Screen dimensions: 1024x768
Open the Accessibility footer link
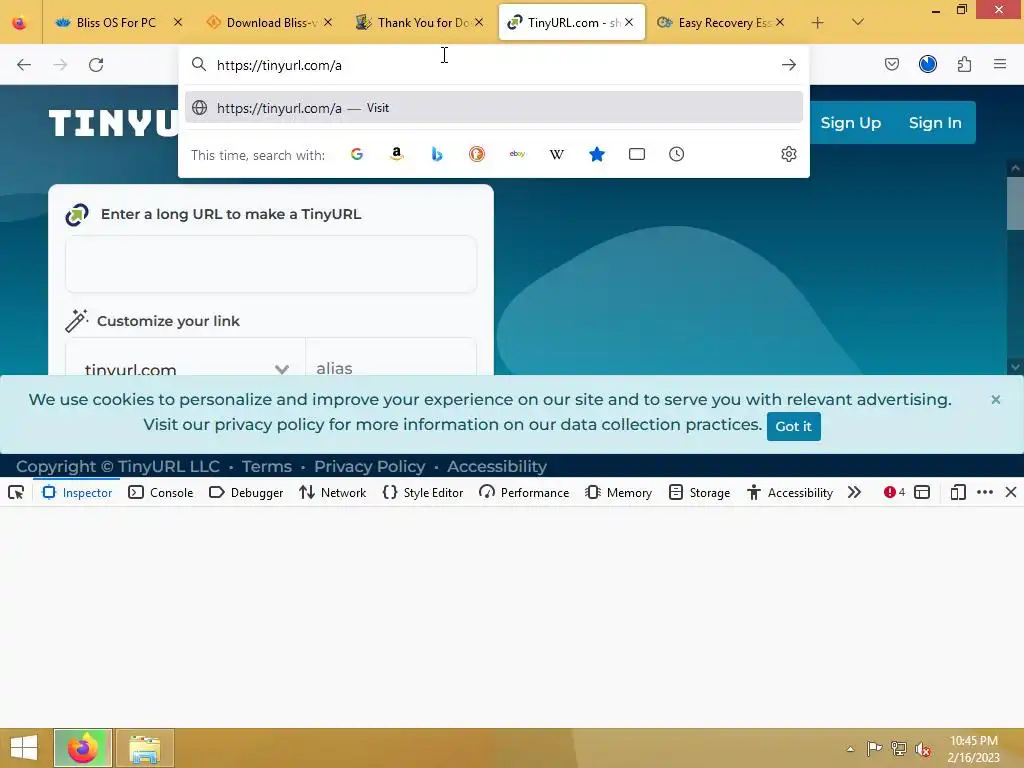click(497, 466)
